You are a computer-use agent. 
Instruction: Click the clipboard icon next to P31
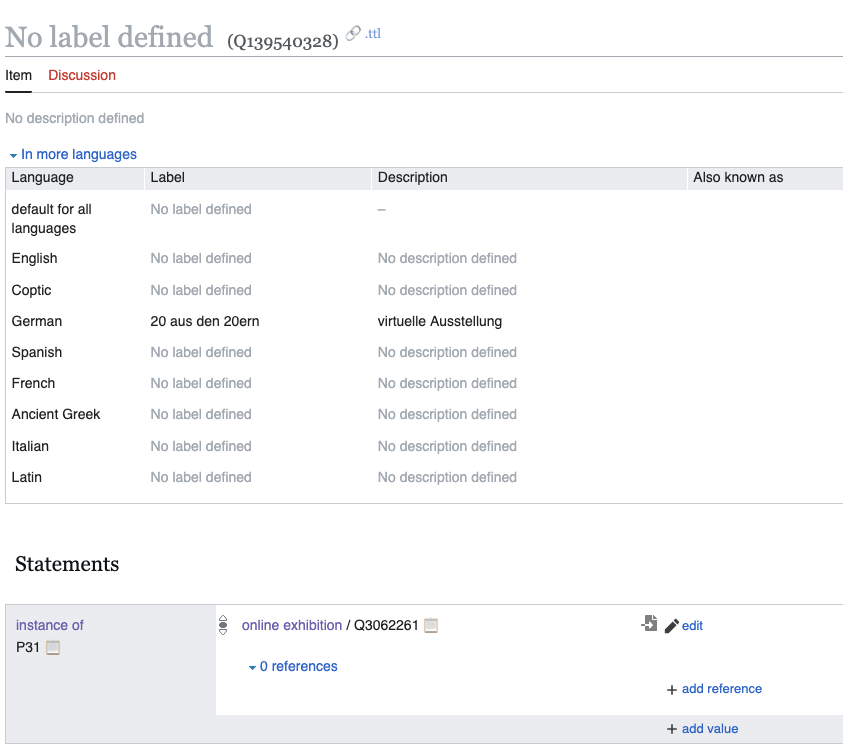[53, 648]
